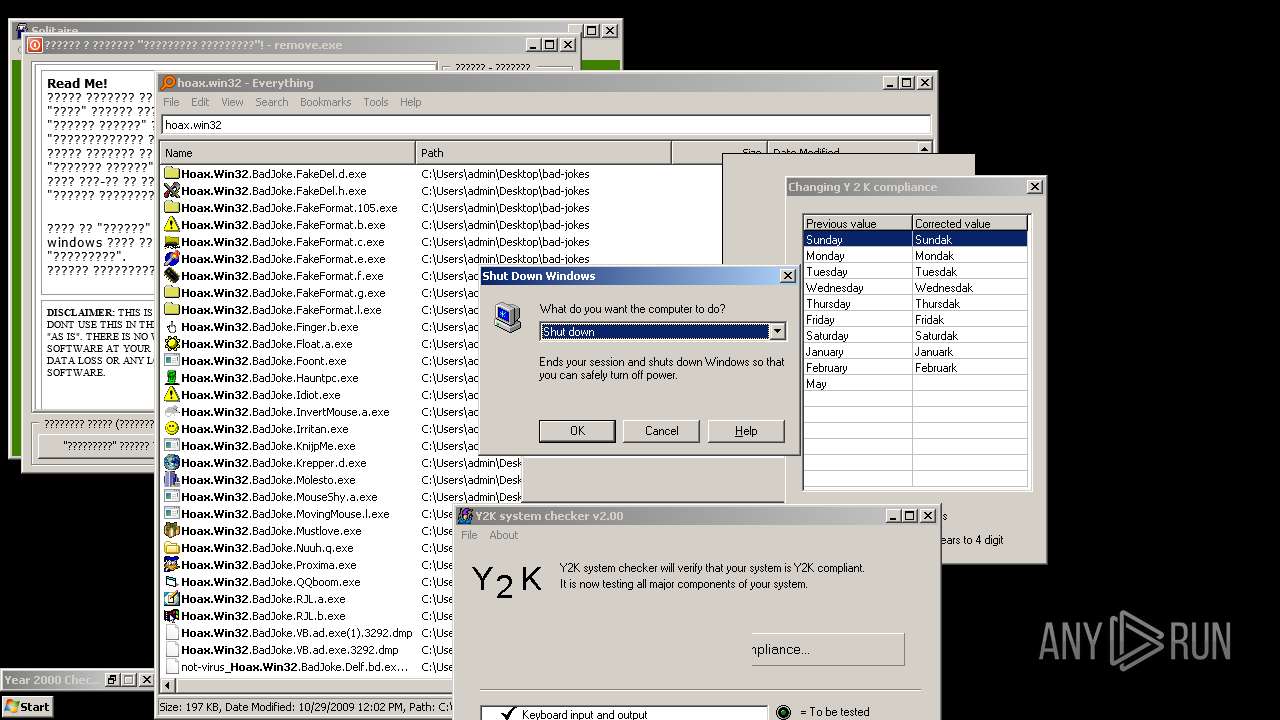1280x720 pixels.
Task: Open the Everything File menu
Action: pyautogui.click(x=171, y=102)
